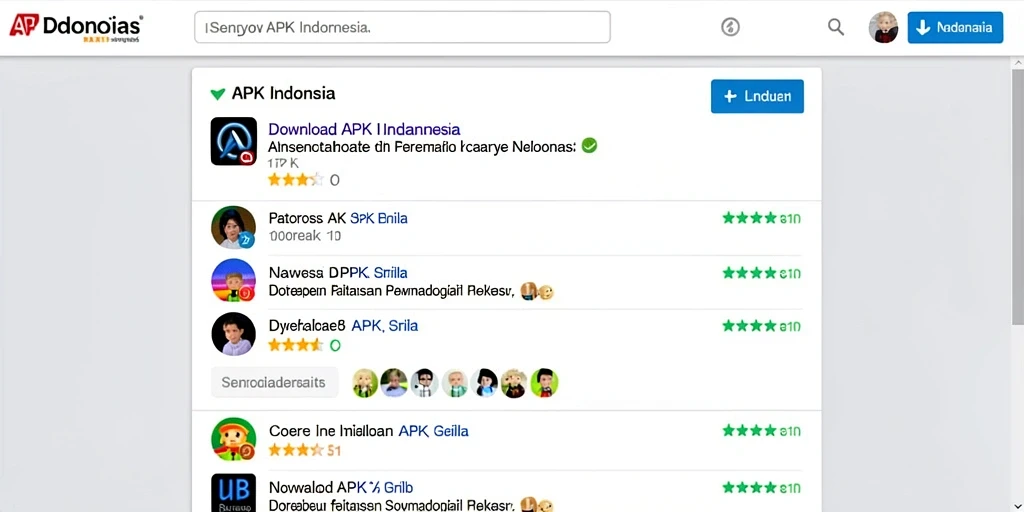Viewport: 1024px width, 512px height.
Task: Open the Nowalod APK Grilb entry
Action: 340,487
